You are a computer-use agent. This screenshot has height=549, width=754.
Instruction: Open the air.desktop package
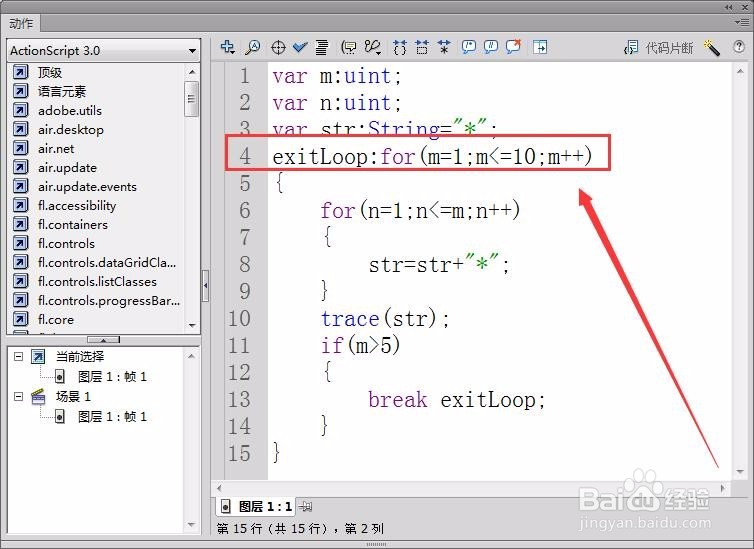tap(71, 130)
